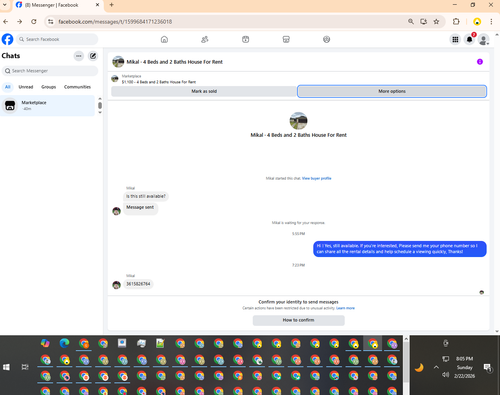This screenshot has width=500, height=395.
Task: Click the Search Facebook field
Action: pos(57,39)
